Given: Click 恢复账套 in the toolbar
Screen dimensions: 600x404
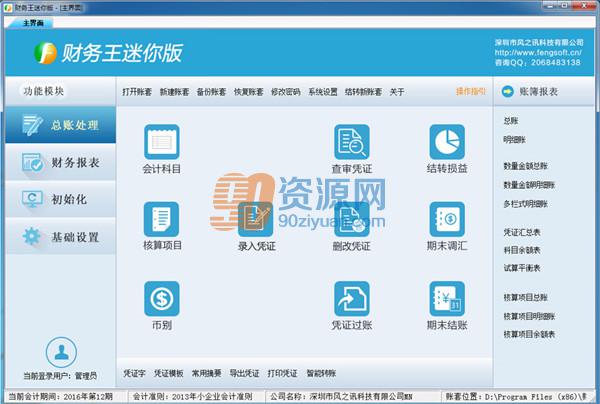Looking at the screenshot, I should [249, 92].
